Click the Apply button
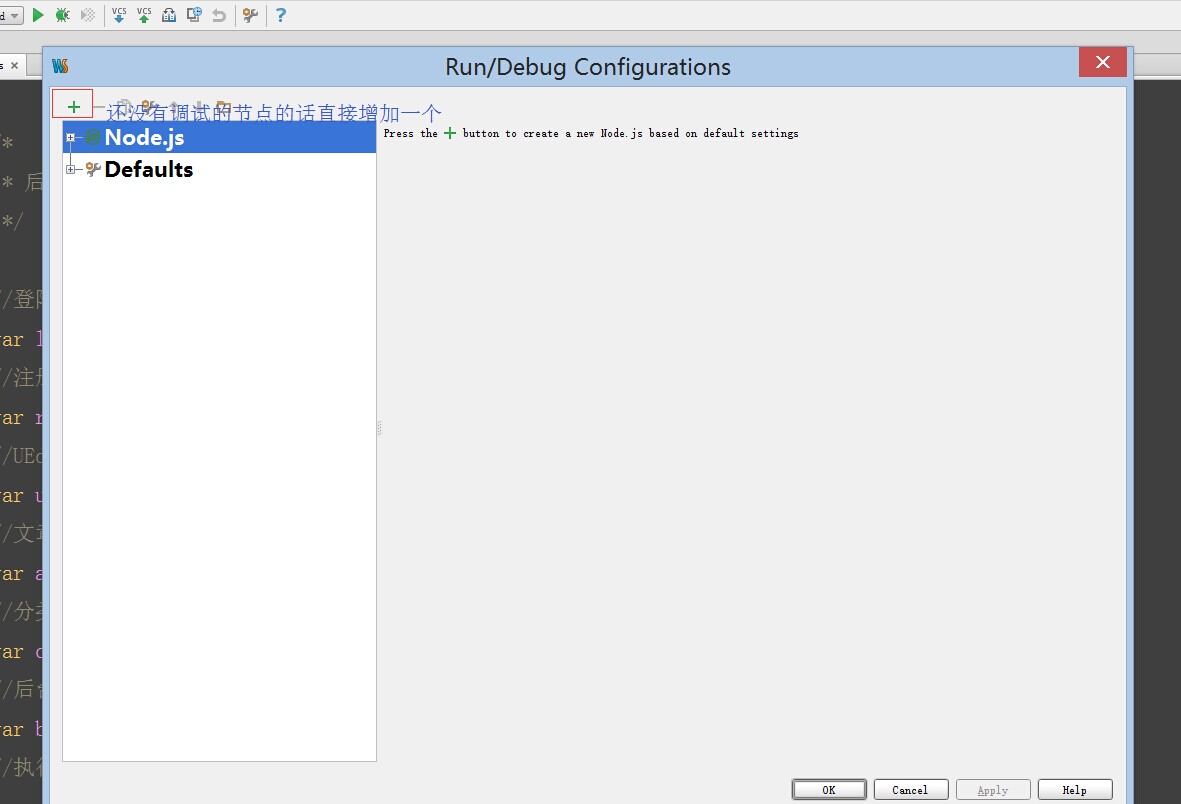The height and width of the screenshot is (804, 1181). click(993, 790)
